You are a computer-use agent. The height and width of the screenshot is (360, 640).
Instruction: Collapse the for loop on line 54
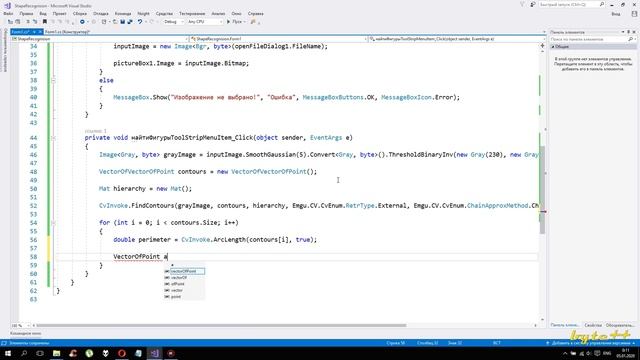point(53,223)
